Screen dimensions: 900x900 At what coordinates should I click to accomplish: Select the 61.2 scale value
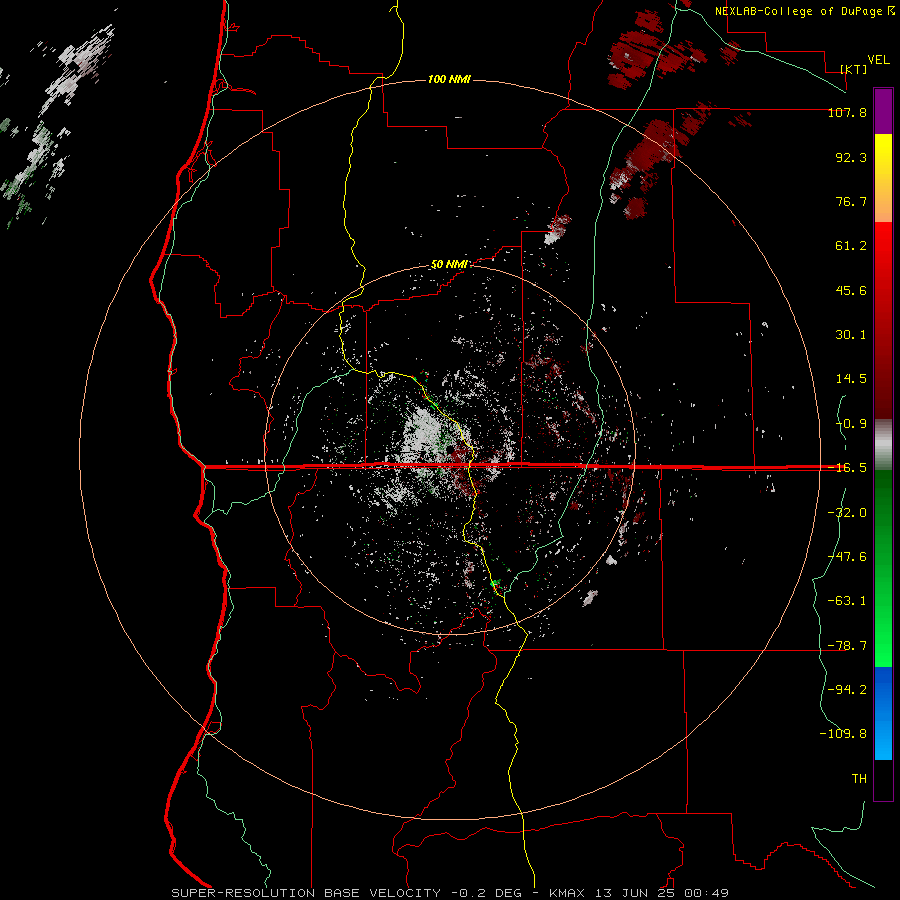tap(851, 246)
